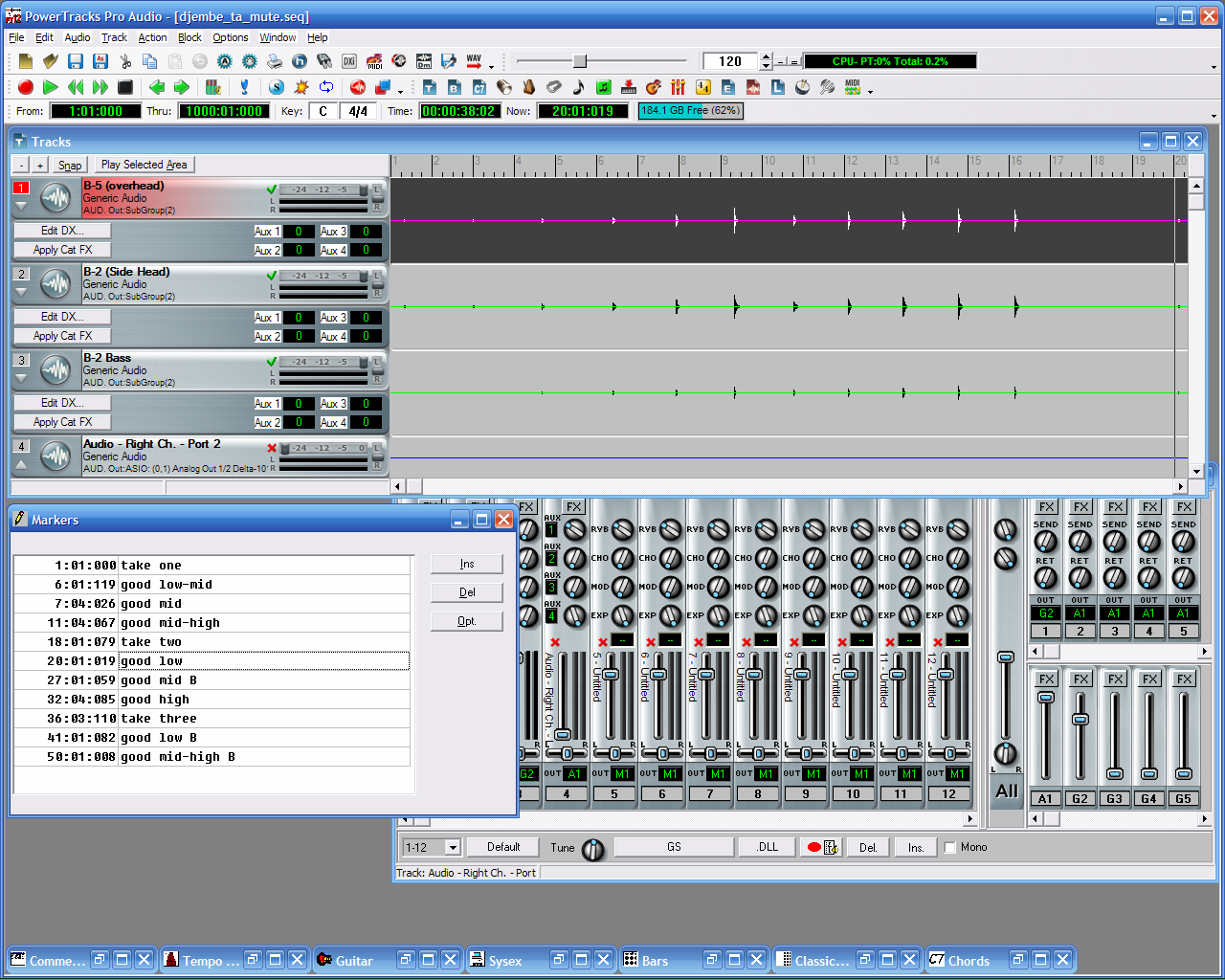Toggle B-2 (Side Head) track green checkmark
Image resolution: width=1225 pixels, height=980 pixels.
click(272, 276)
